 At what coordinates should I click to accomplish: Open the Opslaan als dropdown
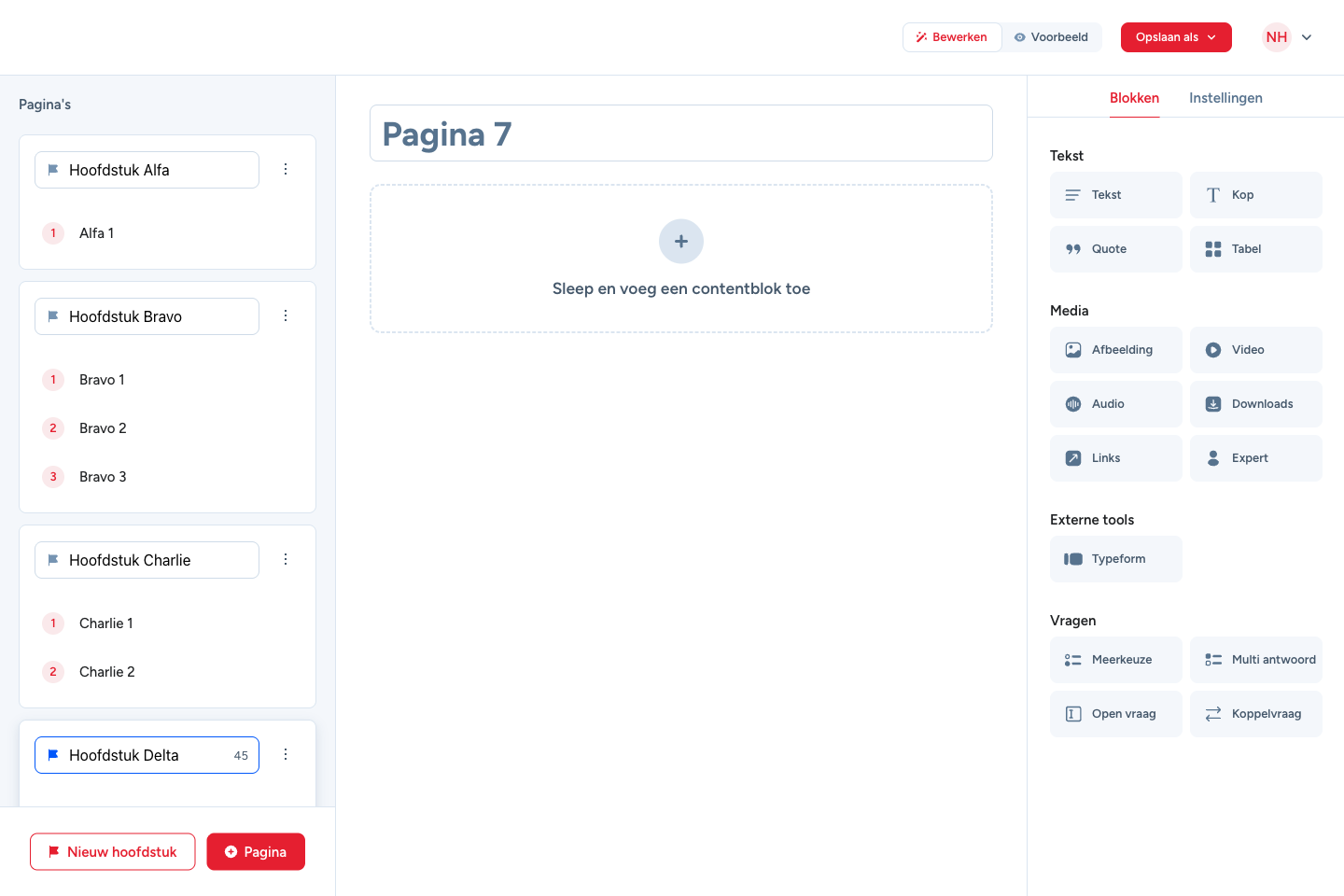(x=1176, y=37)
